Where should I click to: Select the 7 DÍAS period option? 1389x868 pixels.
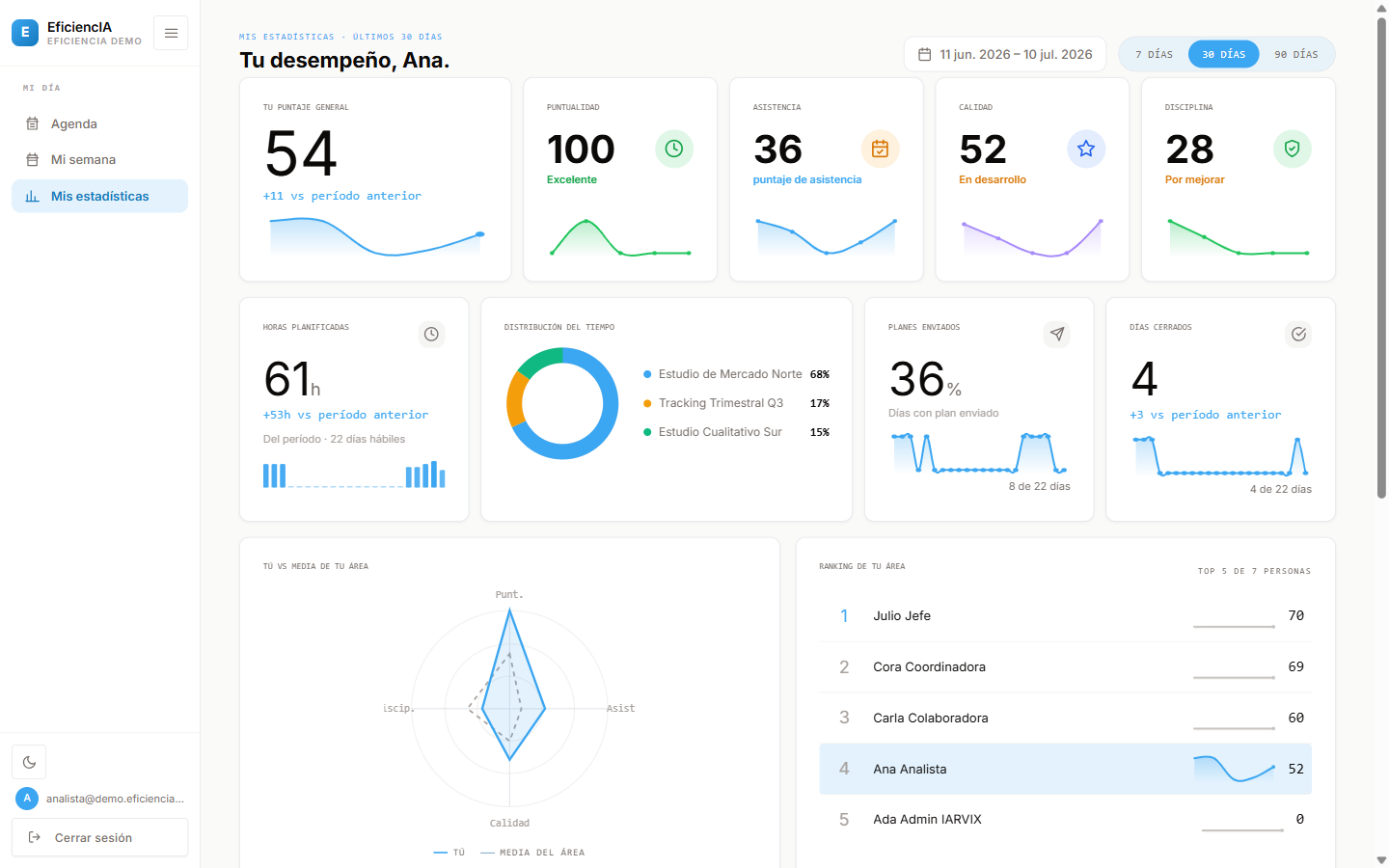click(x=1154, y=54)
